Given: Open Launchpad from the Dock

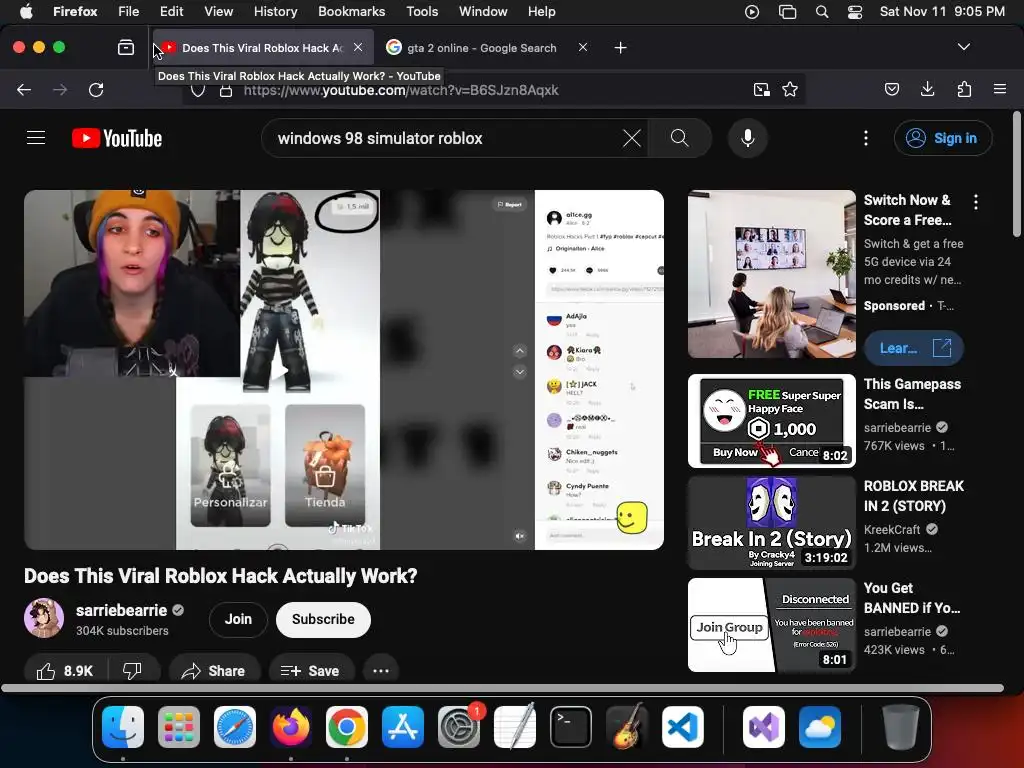Looking at the screenshot, I should [x=179, y=727].
